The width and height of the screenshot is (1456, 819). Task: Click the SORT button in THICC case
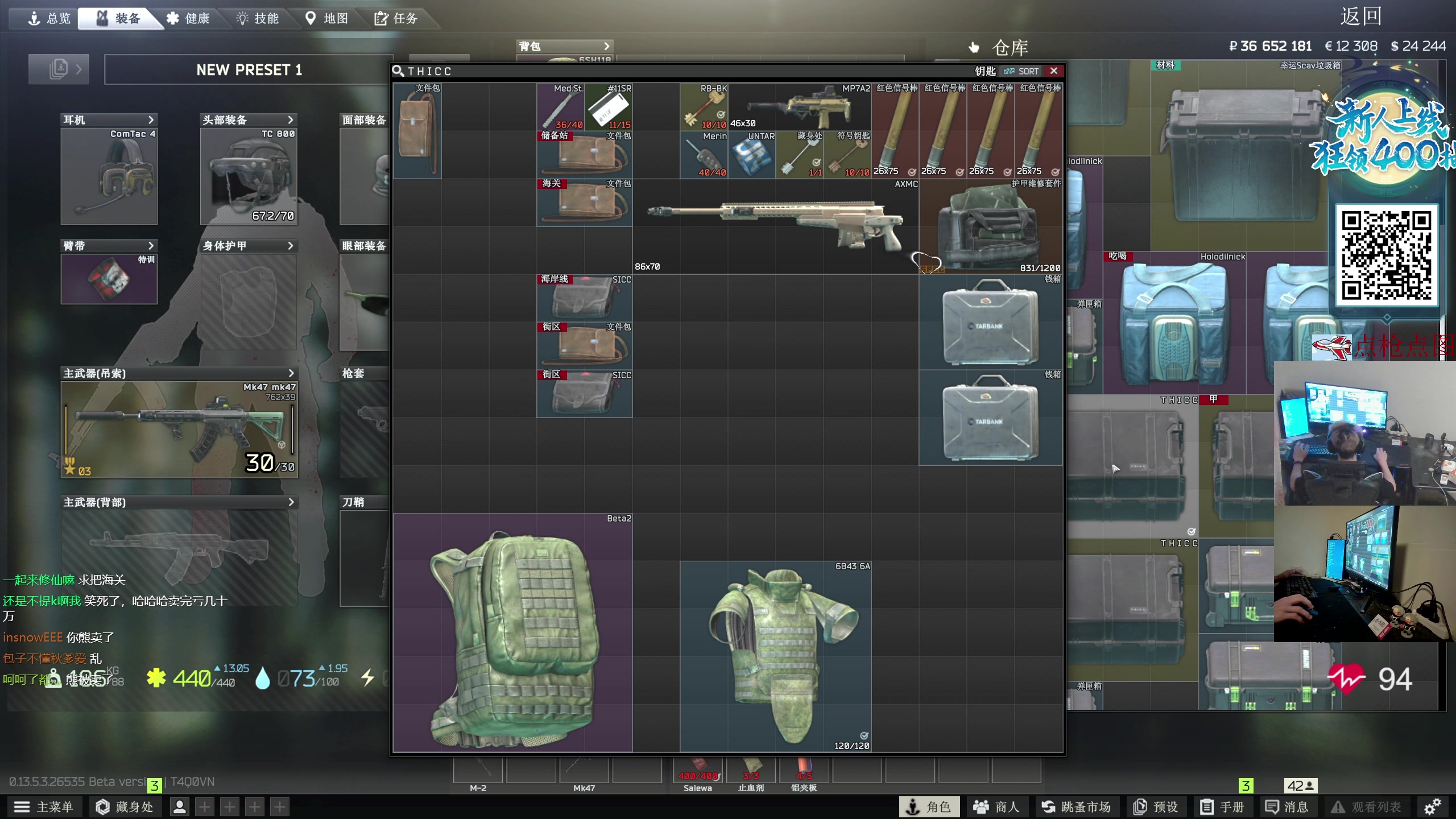point(1021,71)
